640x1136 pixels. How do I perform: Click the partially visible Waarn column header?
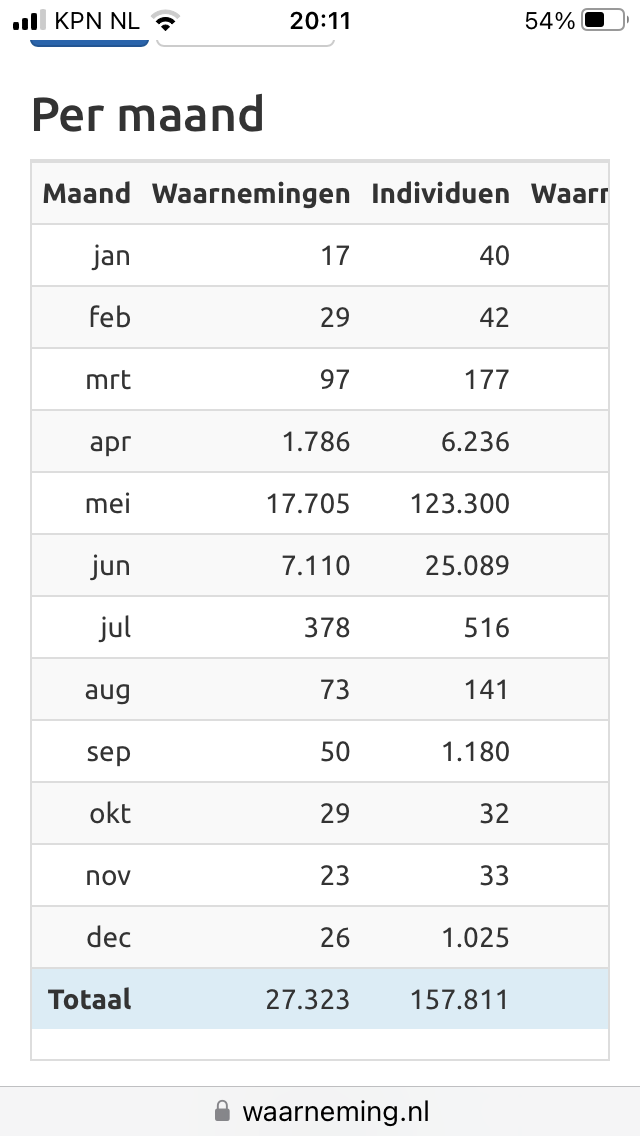click(569, 193)
